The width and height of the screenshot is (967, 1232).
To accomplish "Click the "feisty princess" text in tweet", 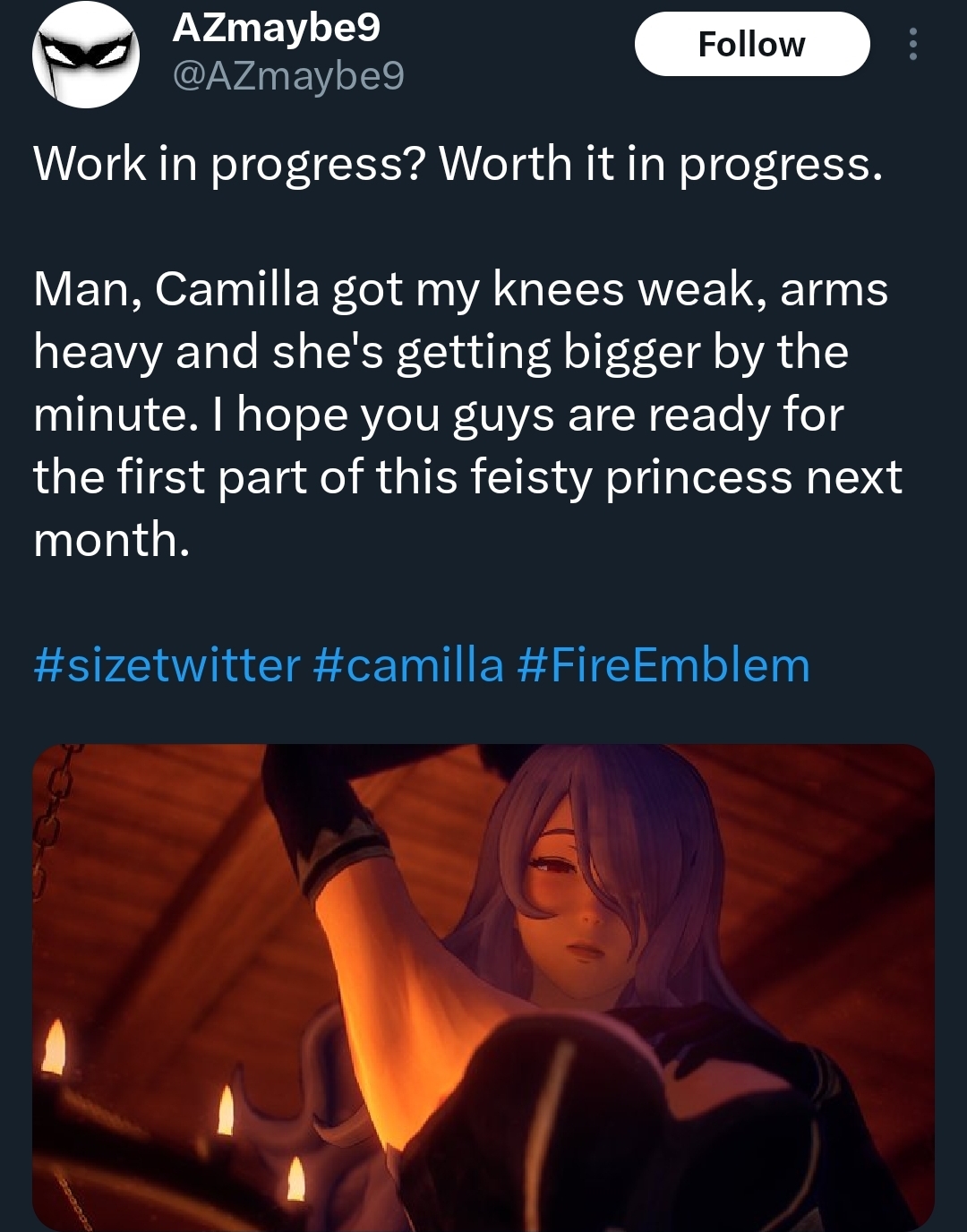I will coord(631,477).
